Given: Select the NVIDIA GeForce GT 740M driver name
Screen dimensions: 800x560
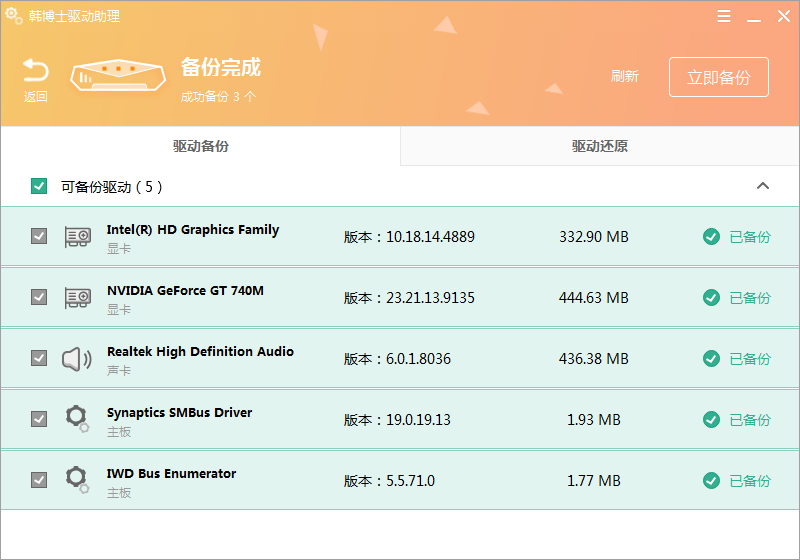Looking at the screenshot, I should 185,291.
